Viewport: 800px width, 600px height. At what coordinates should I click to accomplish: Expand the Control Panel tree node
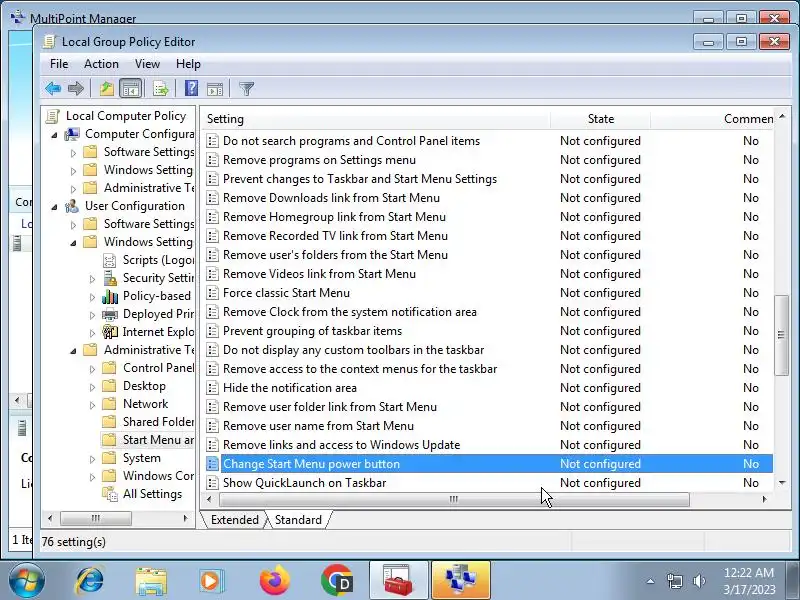92,369
